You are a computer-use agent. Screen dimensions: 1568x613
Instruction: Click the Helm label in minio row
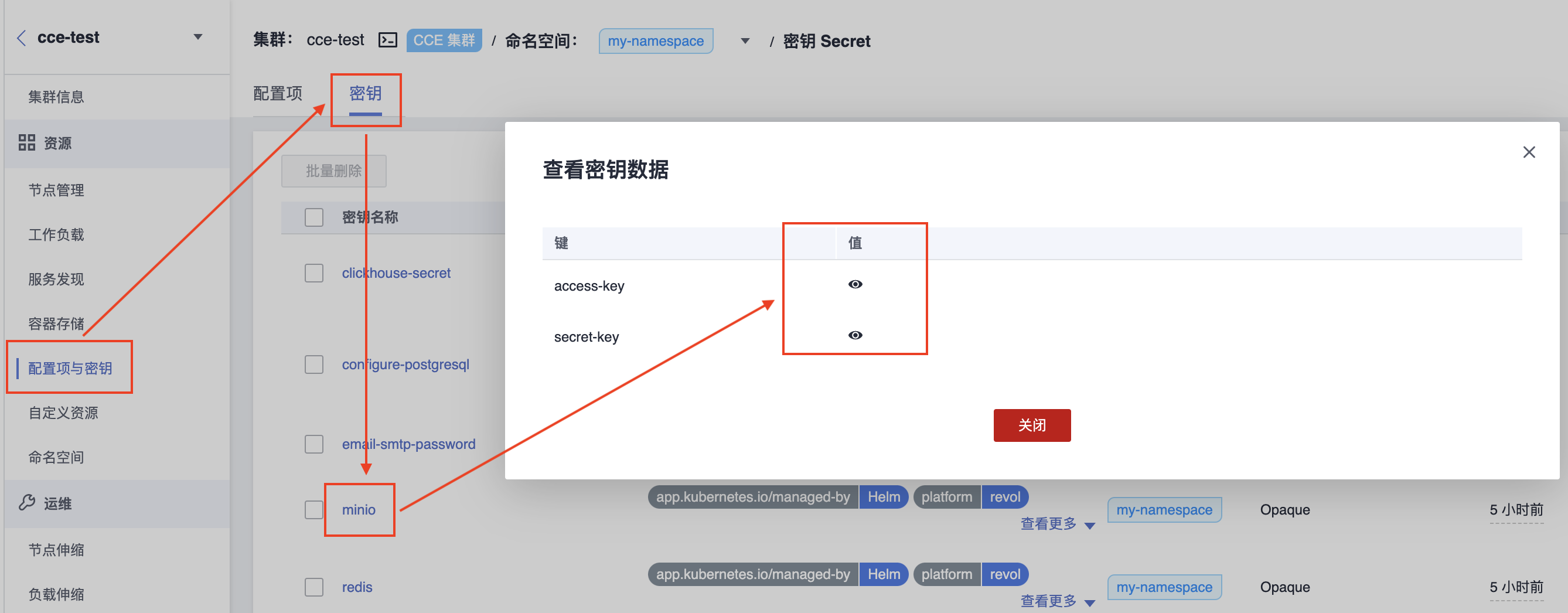884,497
